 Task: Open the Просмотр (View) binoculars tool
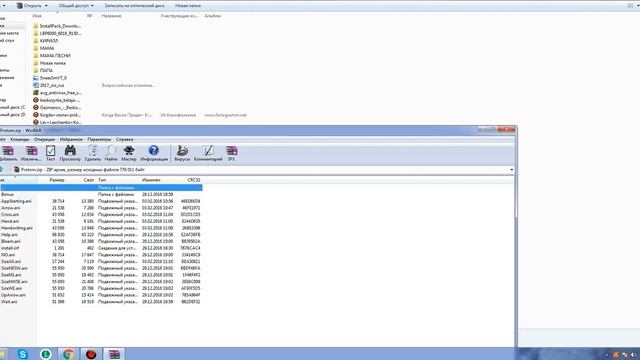(x=70, y=153)
